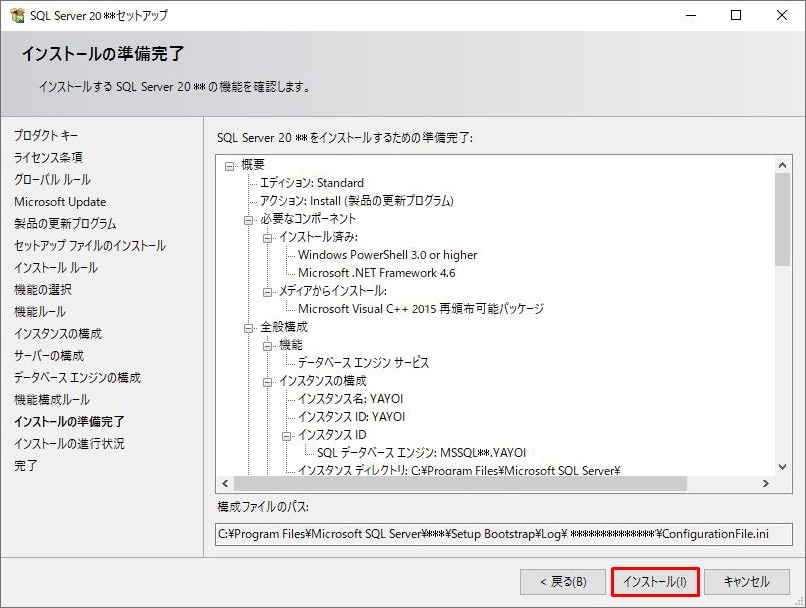
Task: Select the データベース エンジンの構成 step
Action: coord(77,378)
